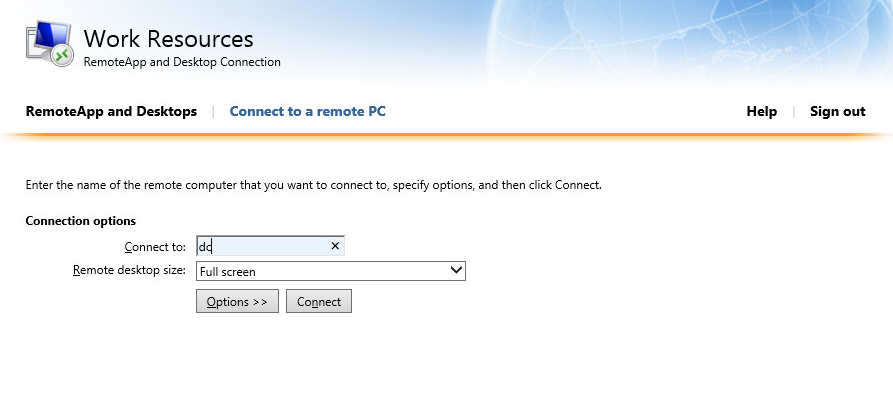
Task: Select the Full screen combo box text
Action: [228, 272]
